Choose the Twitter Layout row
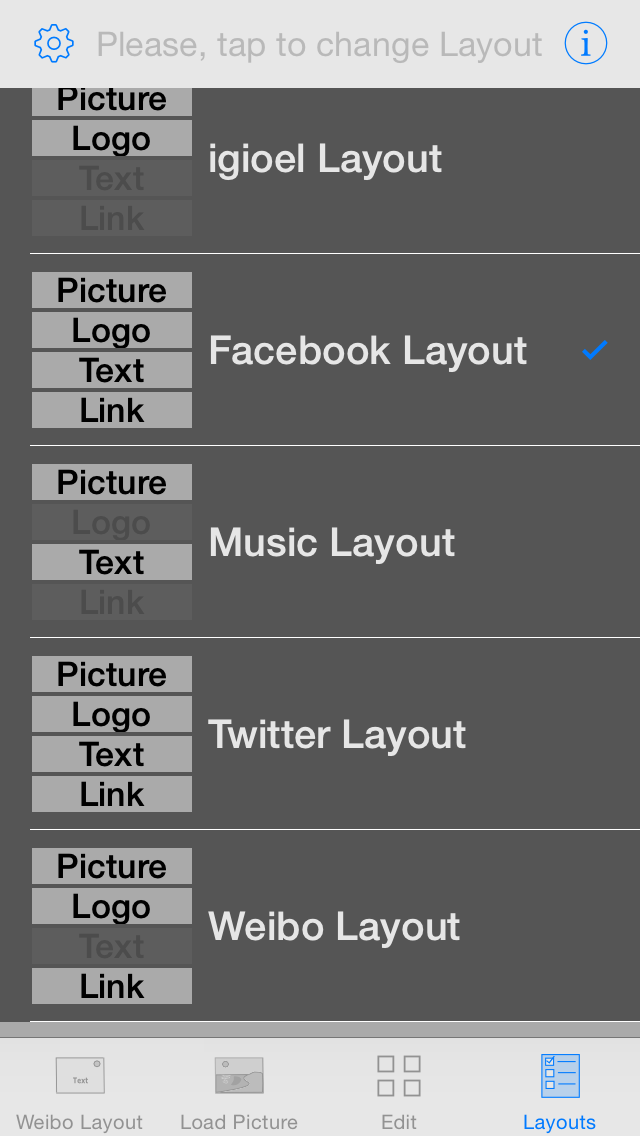Screen dimensions: 640x1136 pos(335,734)
